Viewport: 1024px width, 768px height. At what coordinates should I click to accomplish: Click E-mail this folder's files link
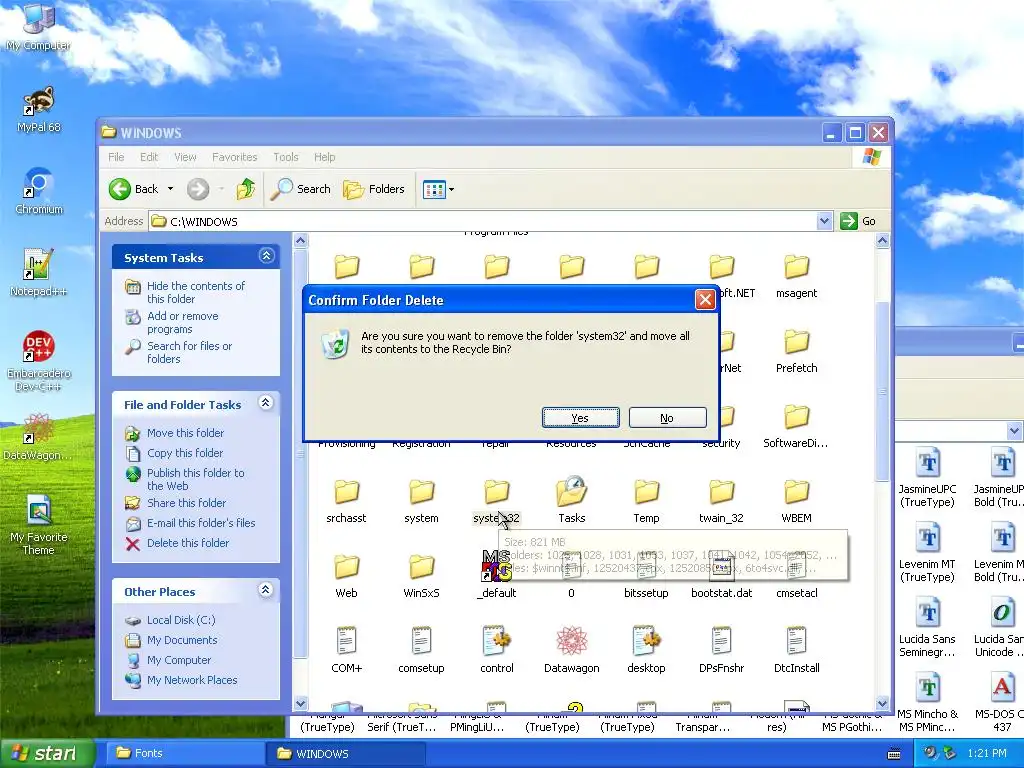[x=200, y=523]
